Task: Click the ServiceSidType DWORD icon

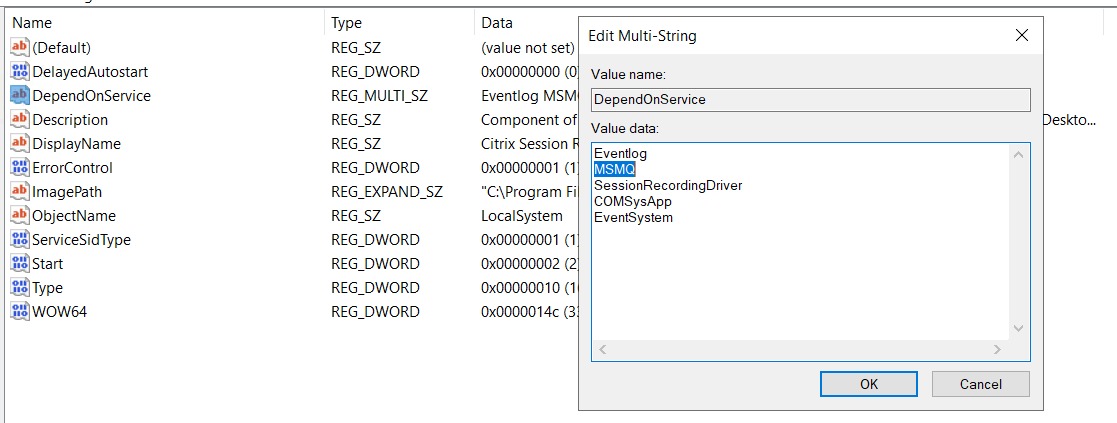Action: click(20, 239)
